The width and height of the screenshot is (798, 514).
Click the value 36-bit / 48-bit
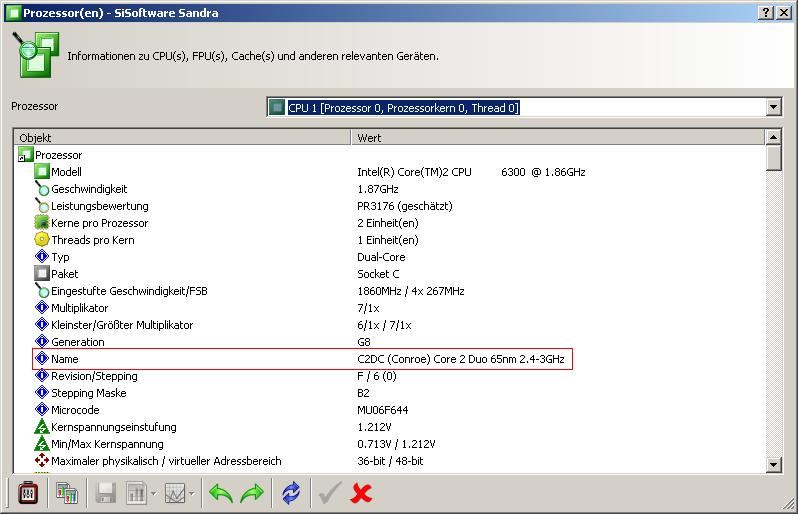tap(390, 461)
